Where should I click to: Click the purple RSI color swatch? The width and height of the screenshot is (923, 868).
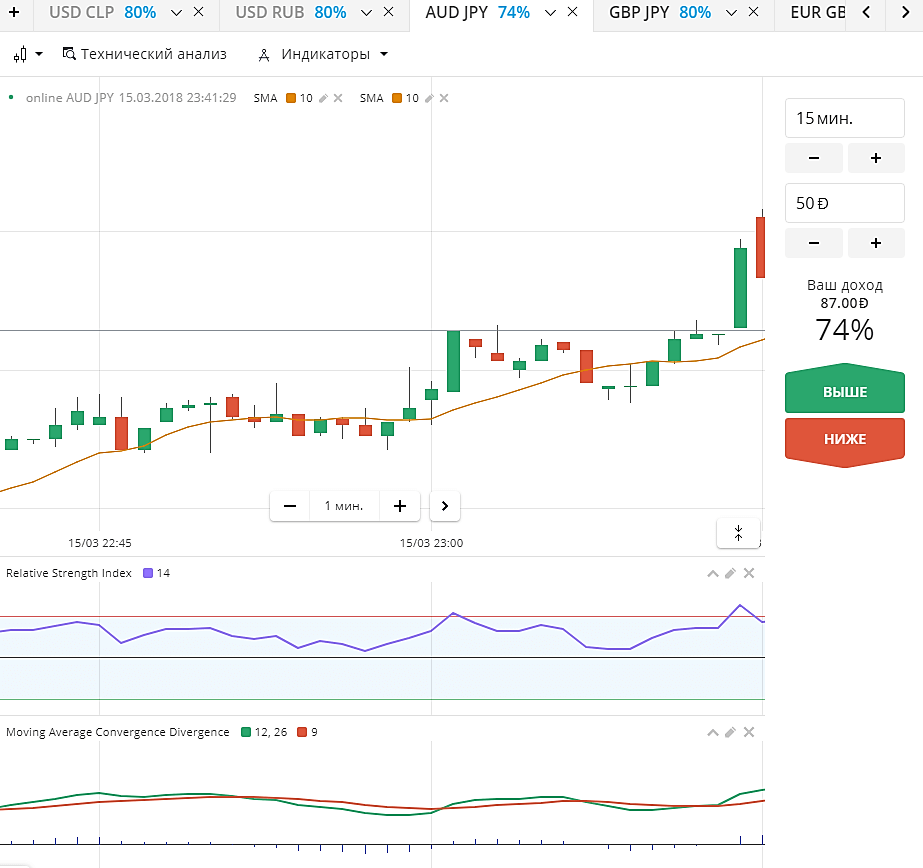pos(149,573)
